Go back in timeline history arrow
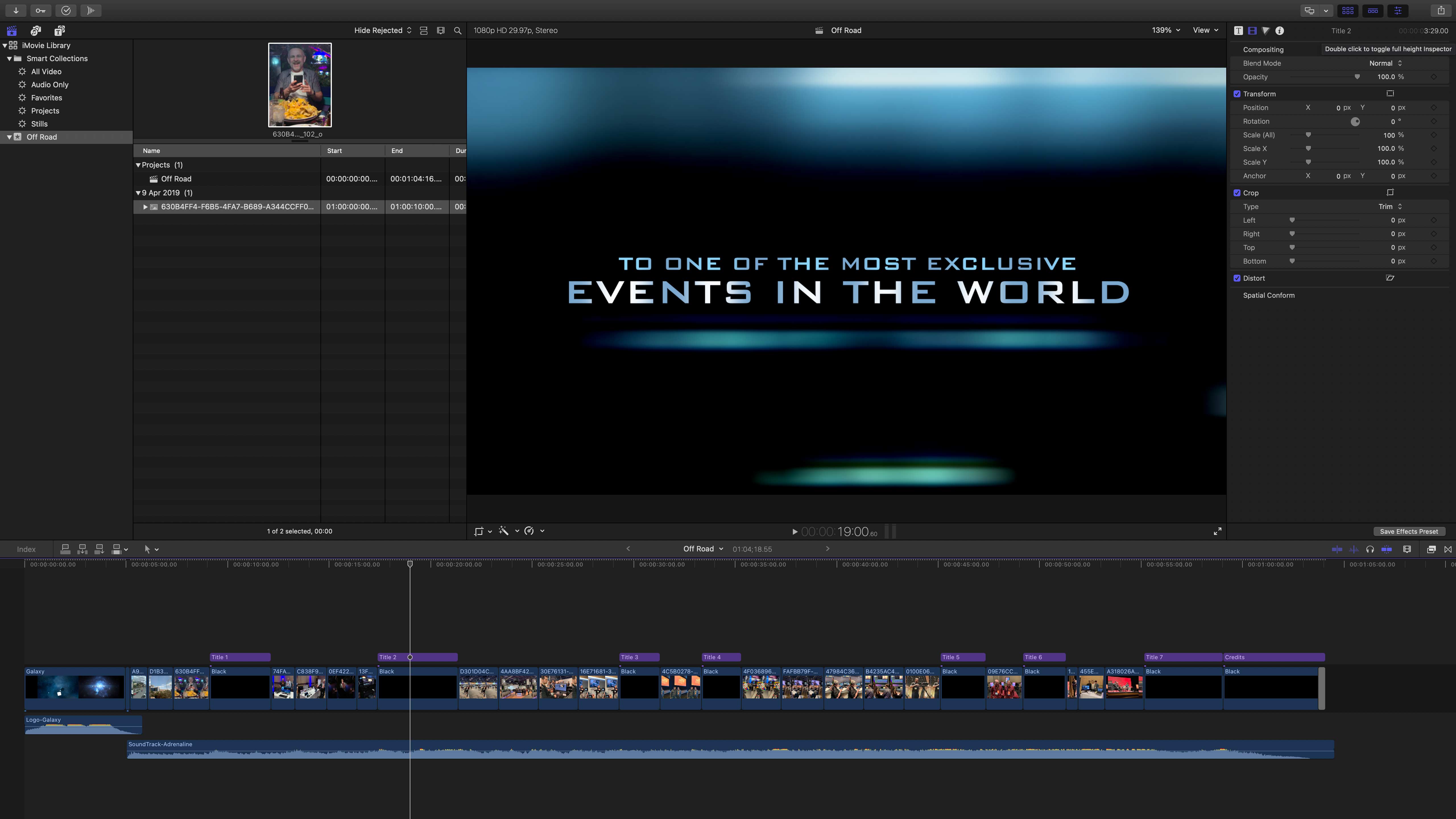Viewport: 1456px width, 819px height. point(628,548)
